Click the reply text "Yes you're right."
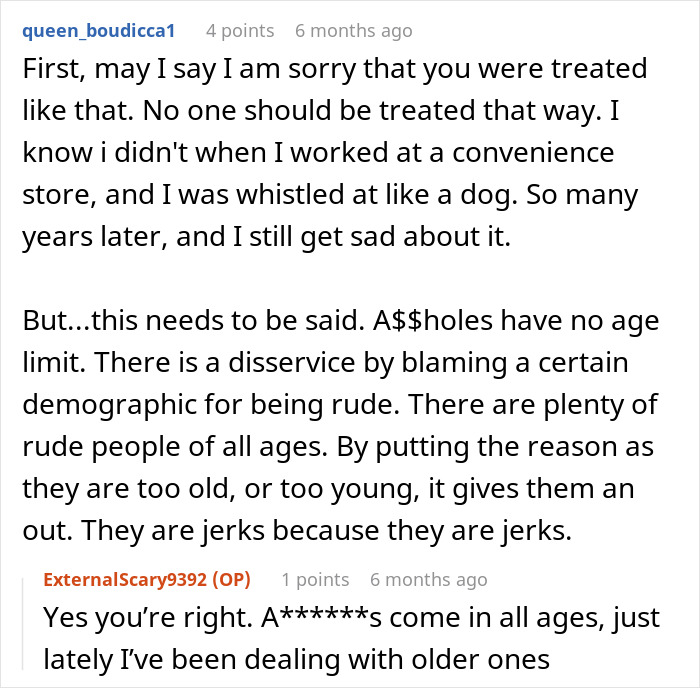This screenshot has width=700, height=688. click(x=148, y=618)
